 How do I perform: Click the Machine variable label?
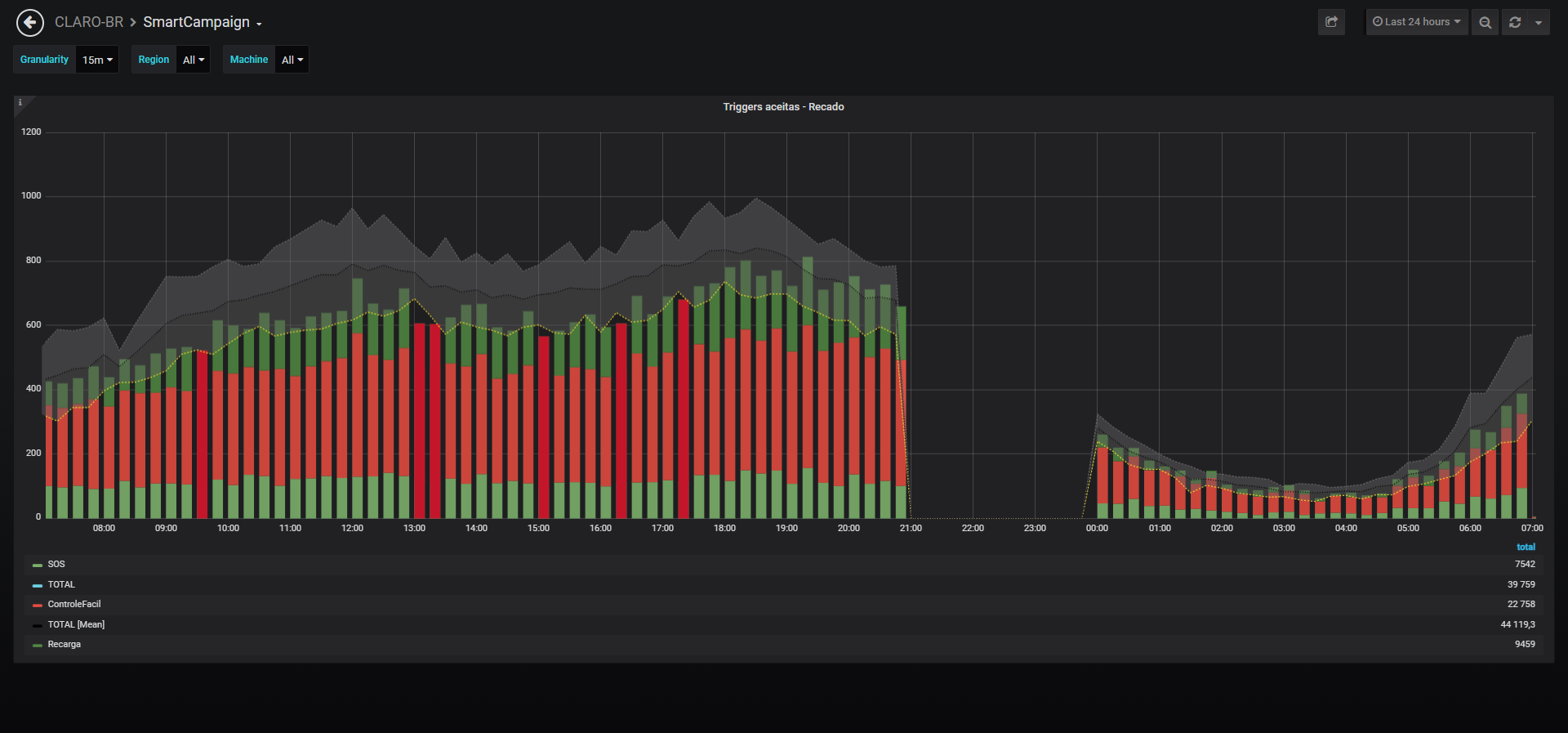tap(249, 60)
